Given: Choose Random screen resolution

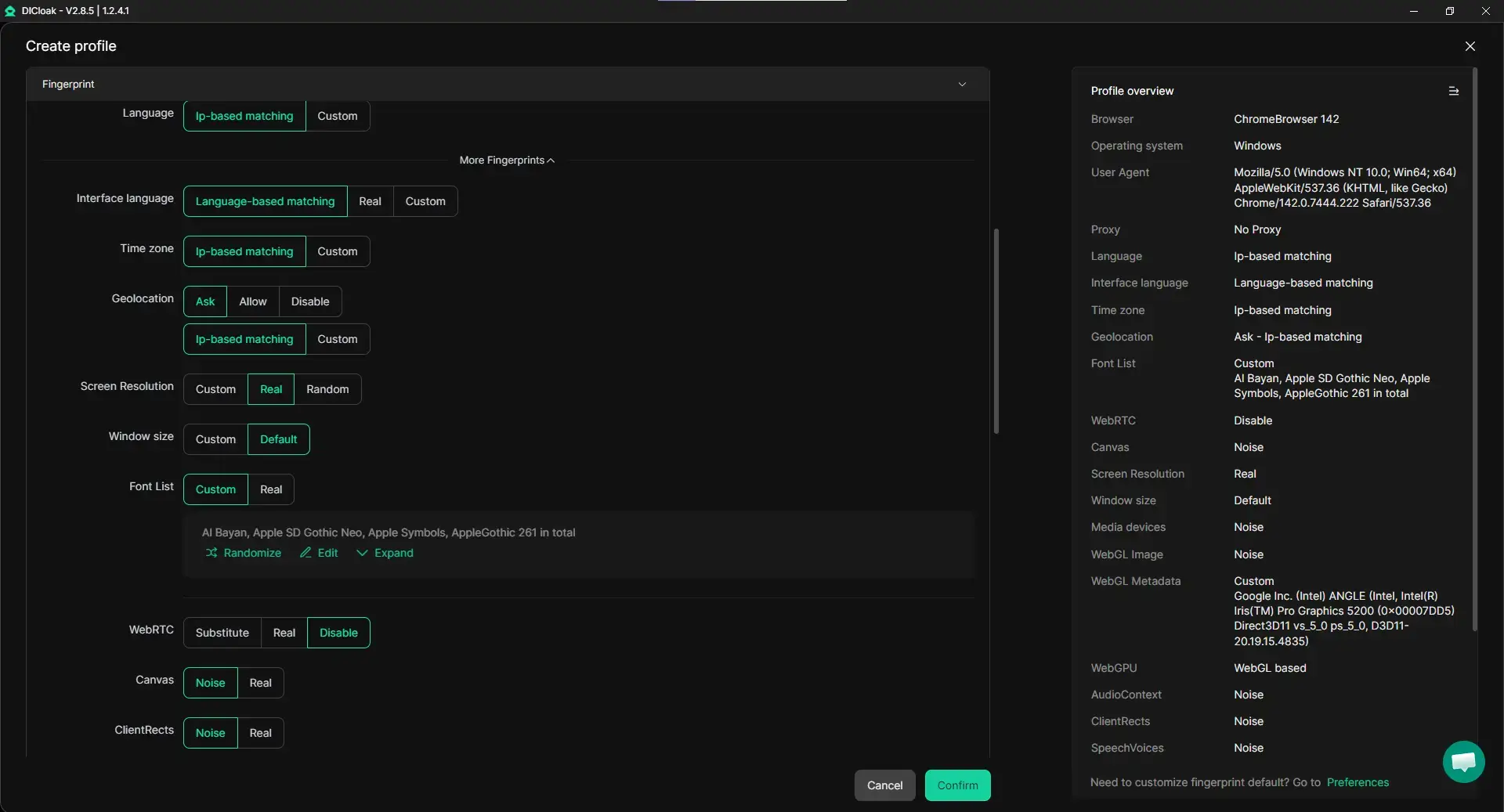Looking at the screenshot, I should 327,389.
